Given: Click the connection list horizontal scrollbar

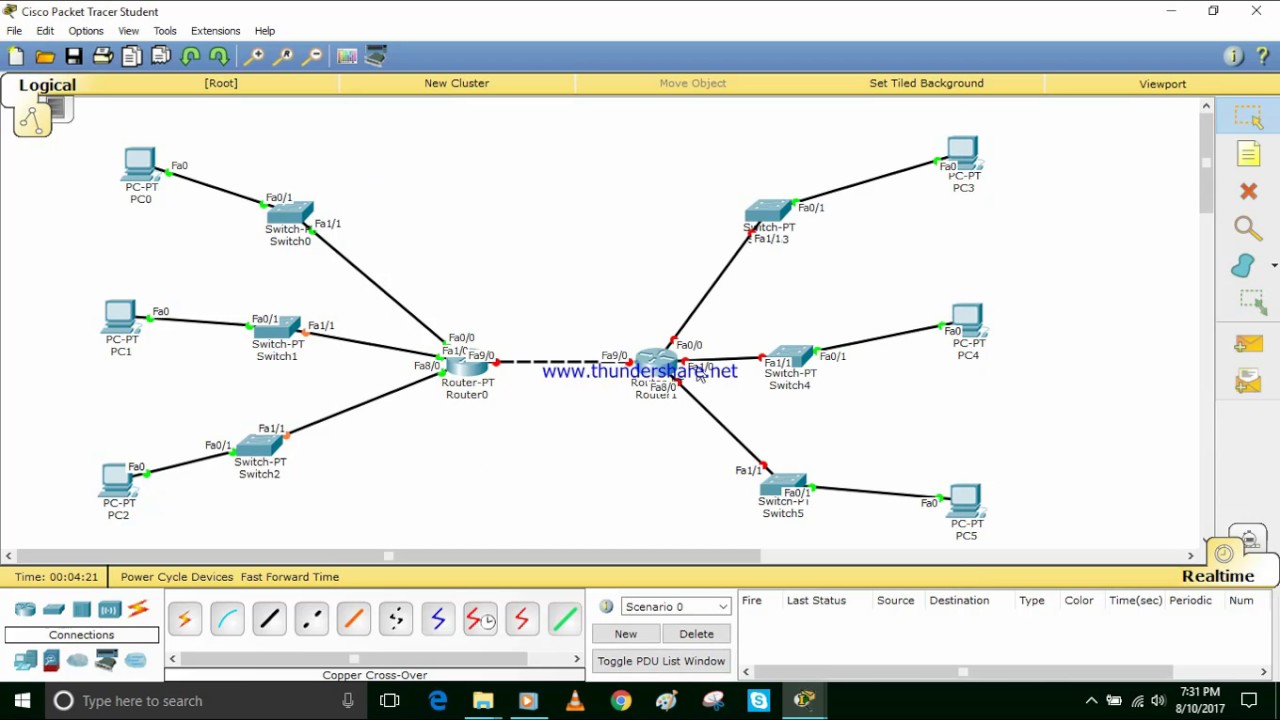Looking at the screenshot, I should (x=375, y=658).
